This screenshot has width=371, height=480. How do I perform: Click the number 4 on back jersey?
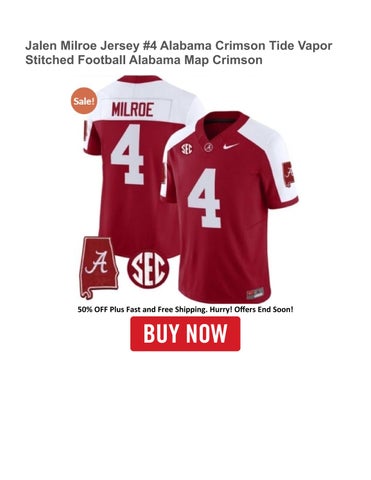(128, 154)
